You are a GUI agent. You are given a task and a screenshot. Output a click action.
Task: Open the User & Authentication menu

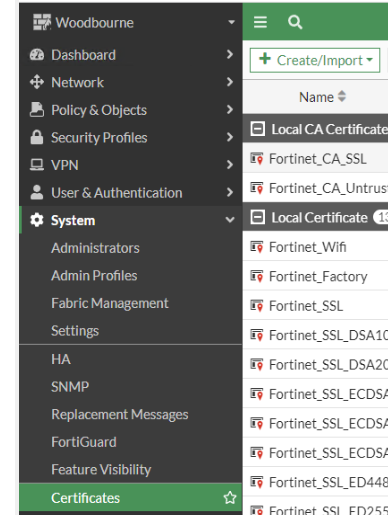pos(131,192)
